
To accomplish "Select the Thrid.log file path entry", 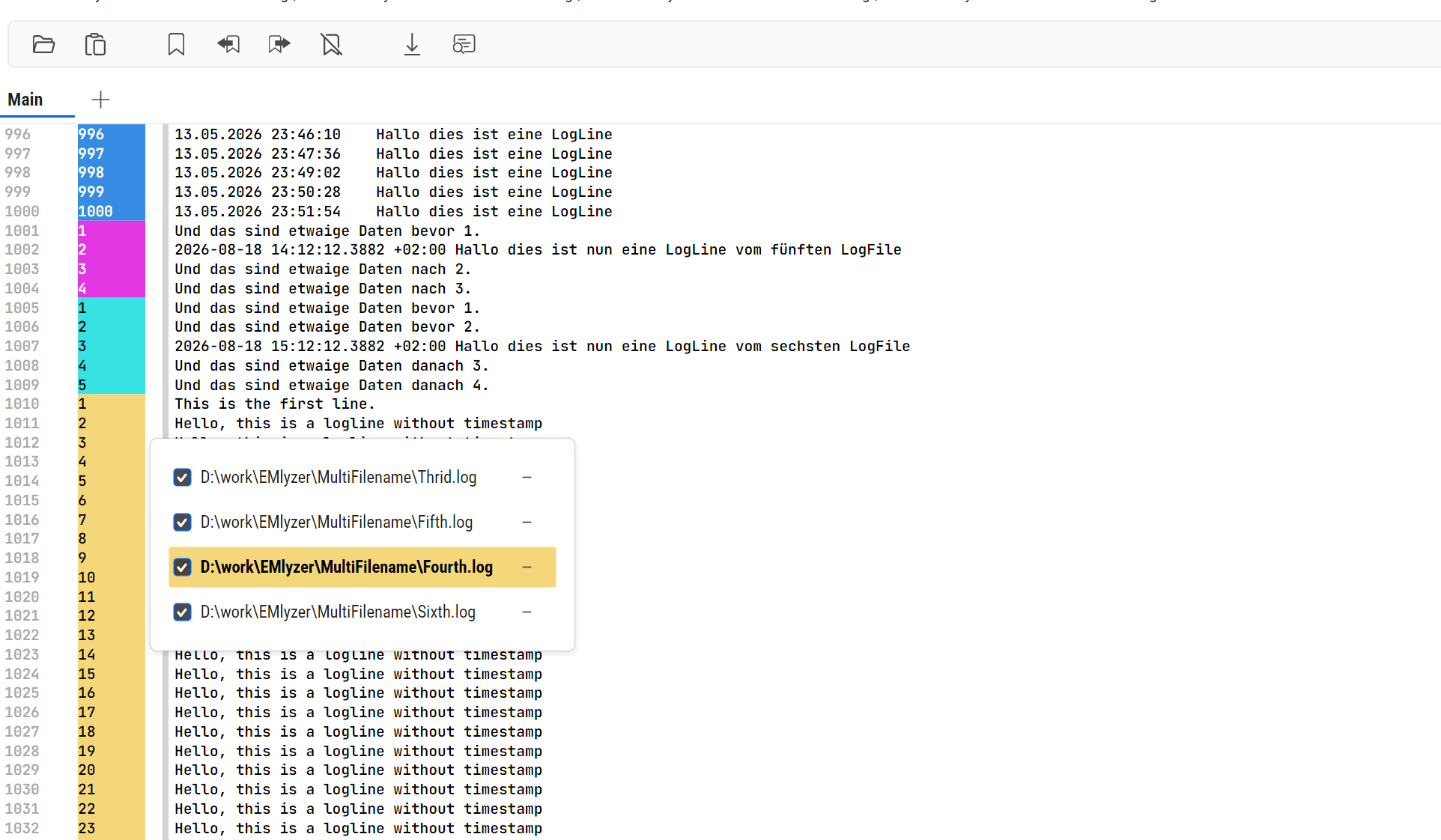I will coord(339,477).
